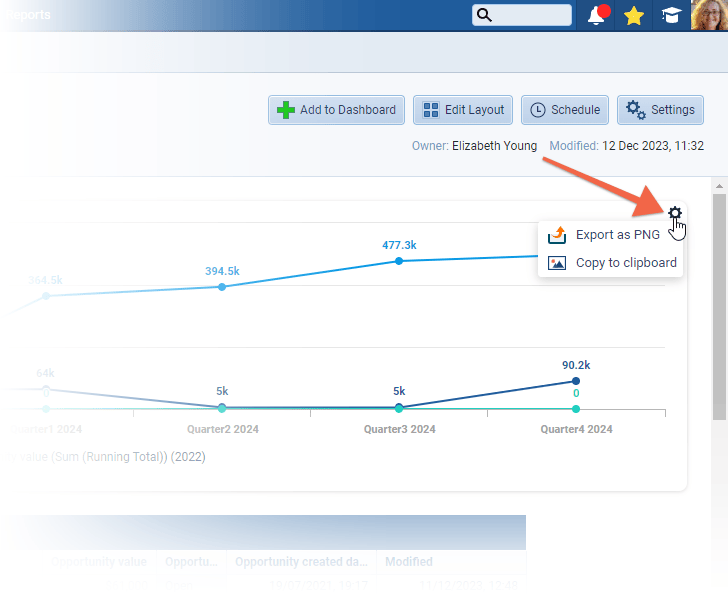Click the user profile avatar
The height and width of the screenshot is (596, 728).
tap(709, 15)
